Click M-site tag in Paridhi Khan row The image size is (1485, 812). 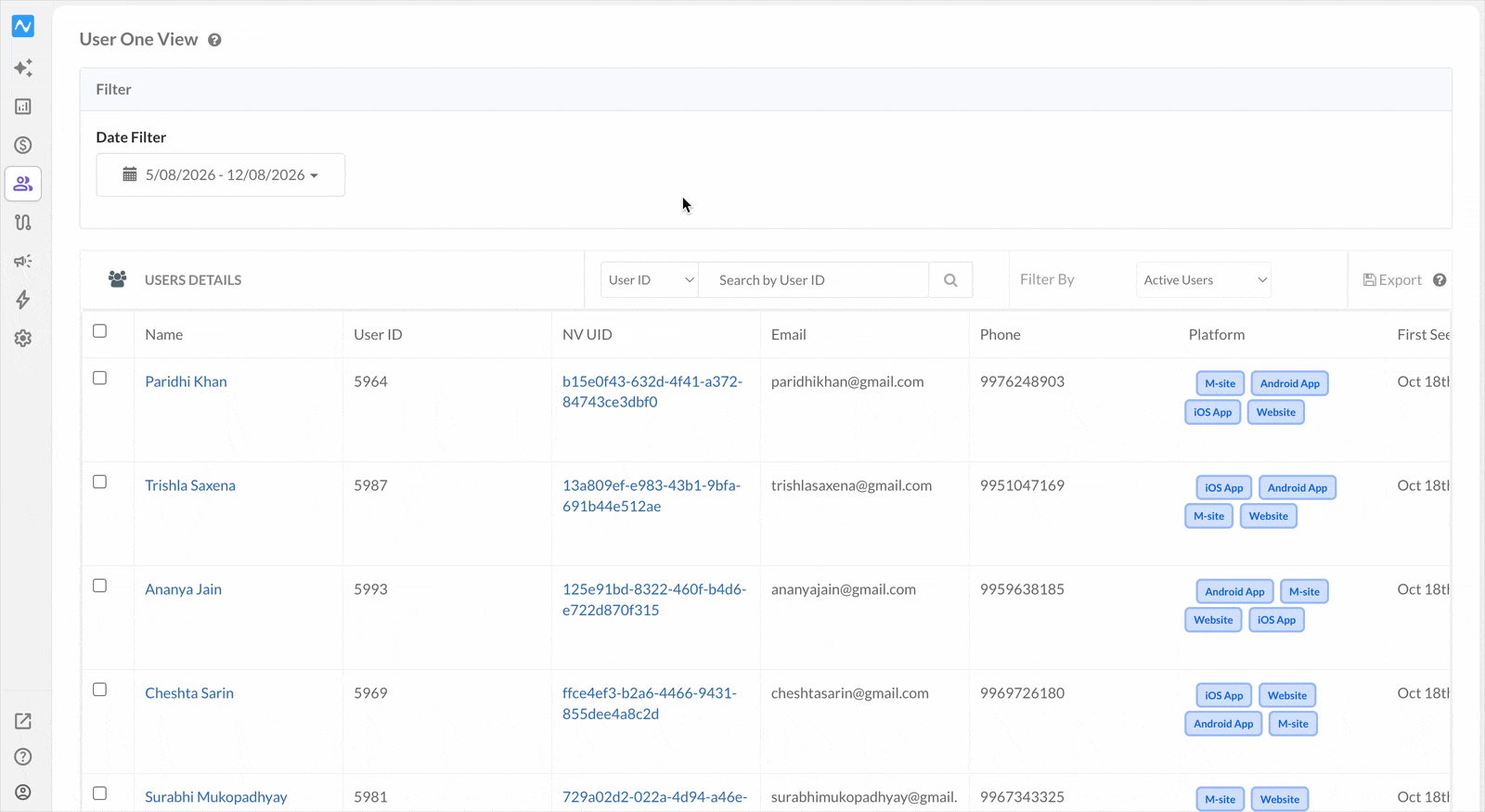[1220, 383]
